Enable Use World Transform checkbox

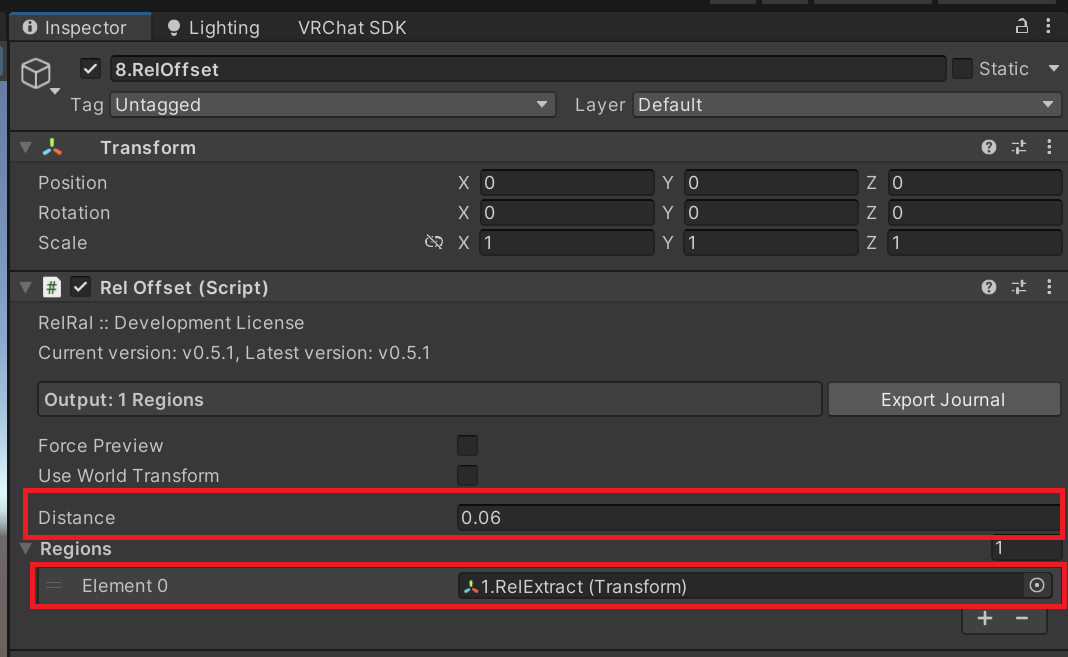467,475
